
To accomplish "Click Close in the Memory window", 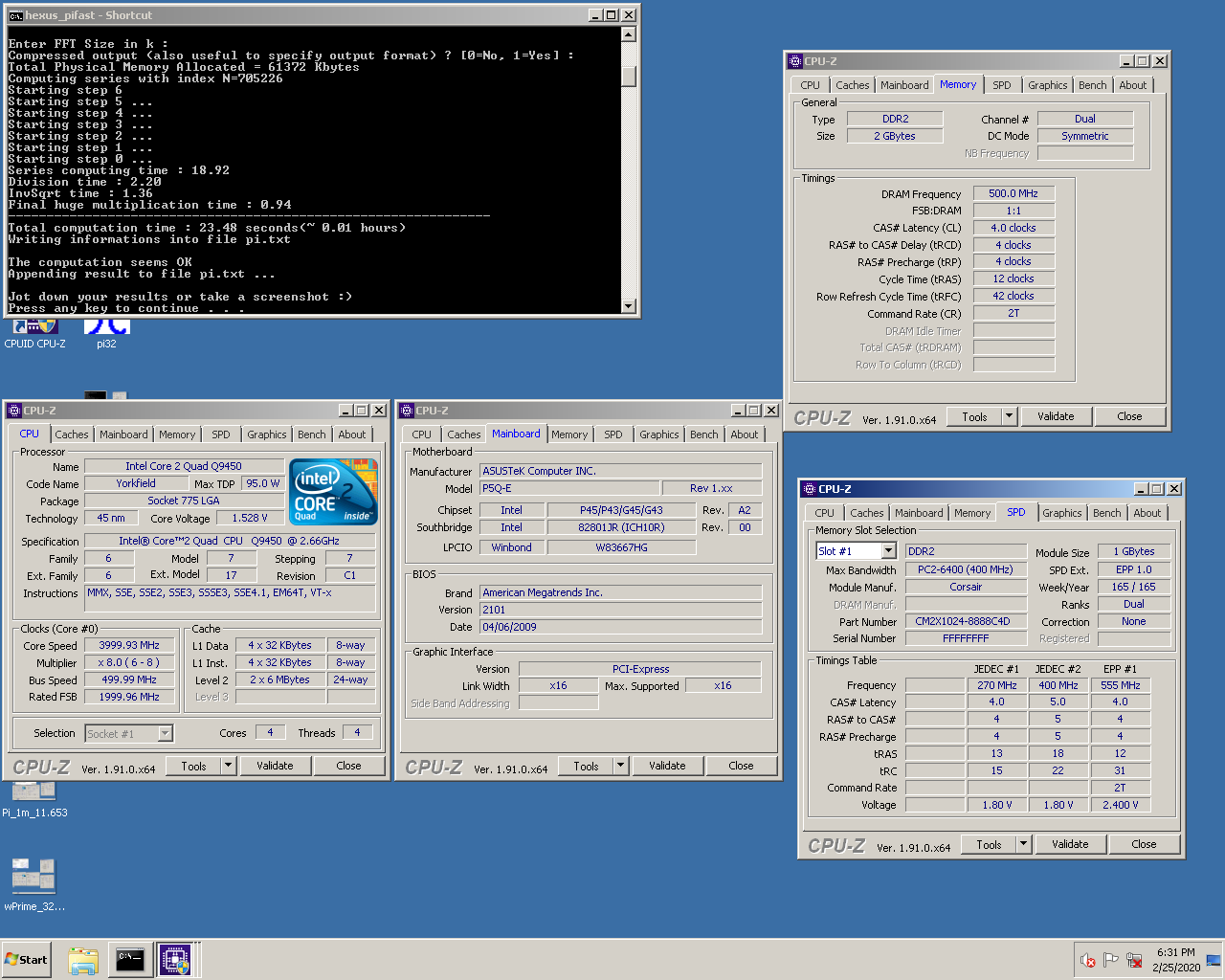I will tap(1129, 416).
